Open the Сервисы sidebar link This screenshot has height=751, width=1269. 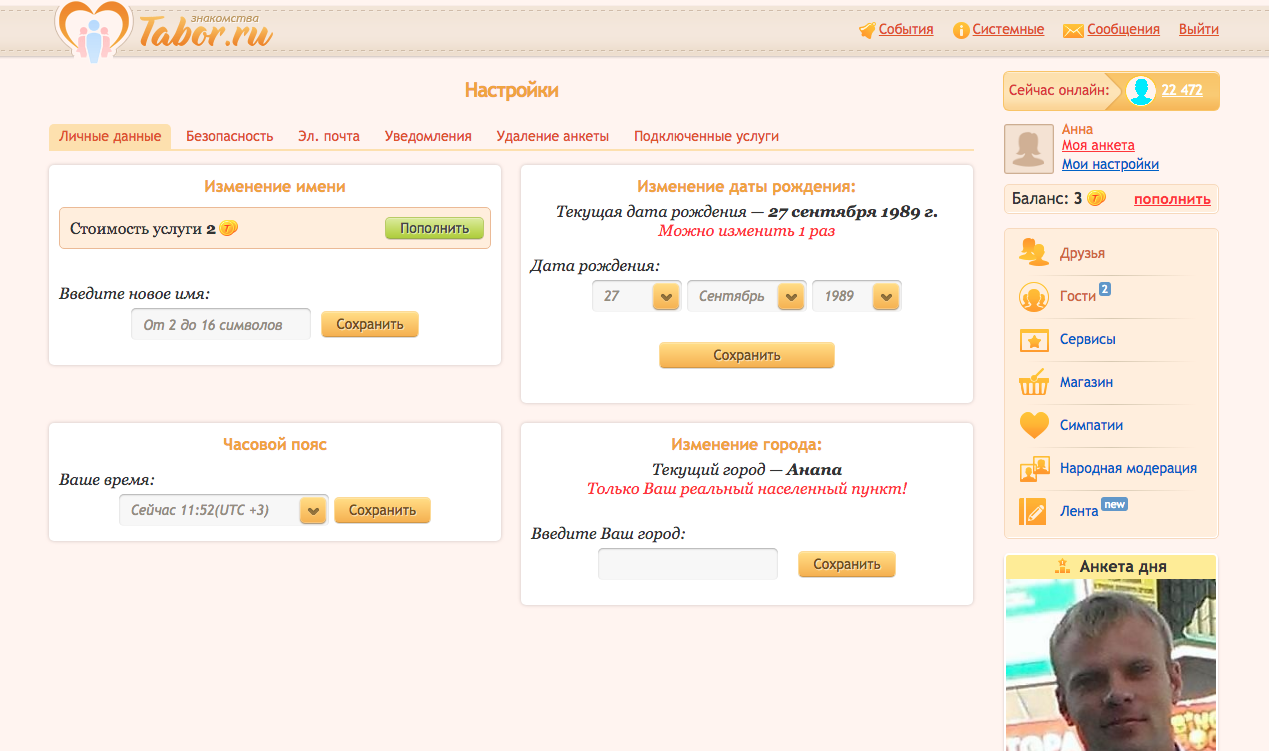tap(1088, 339)
